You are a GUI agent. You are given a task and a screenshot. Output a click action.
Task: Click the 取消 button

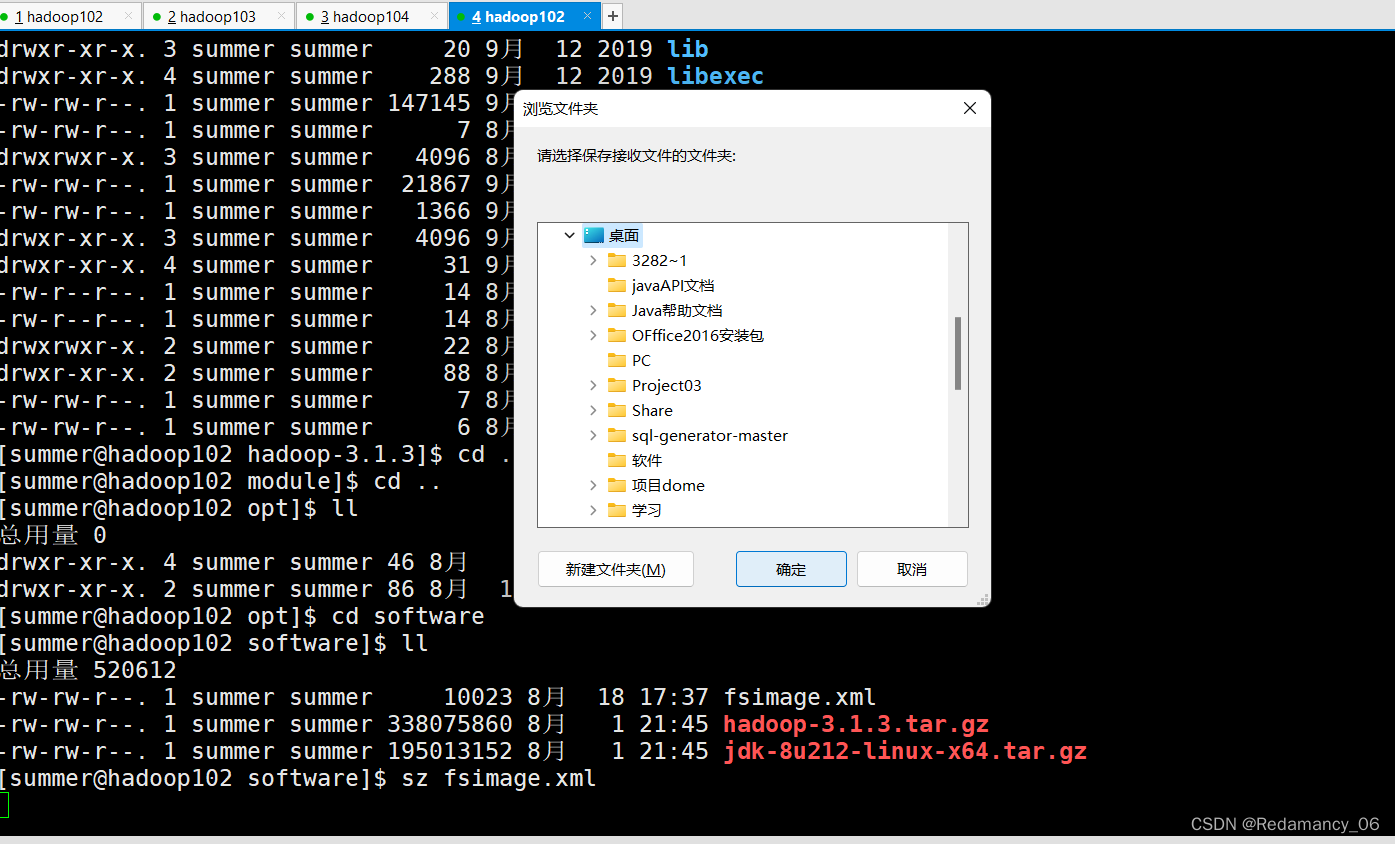912,569
